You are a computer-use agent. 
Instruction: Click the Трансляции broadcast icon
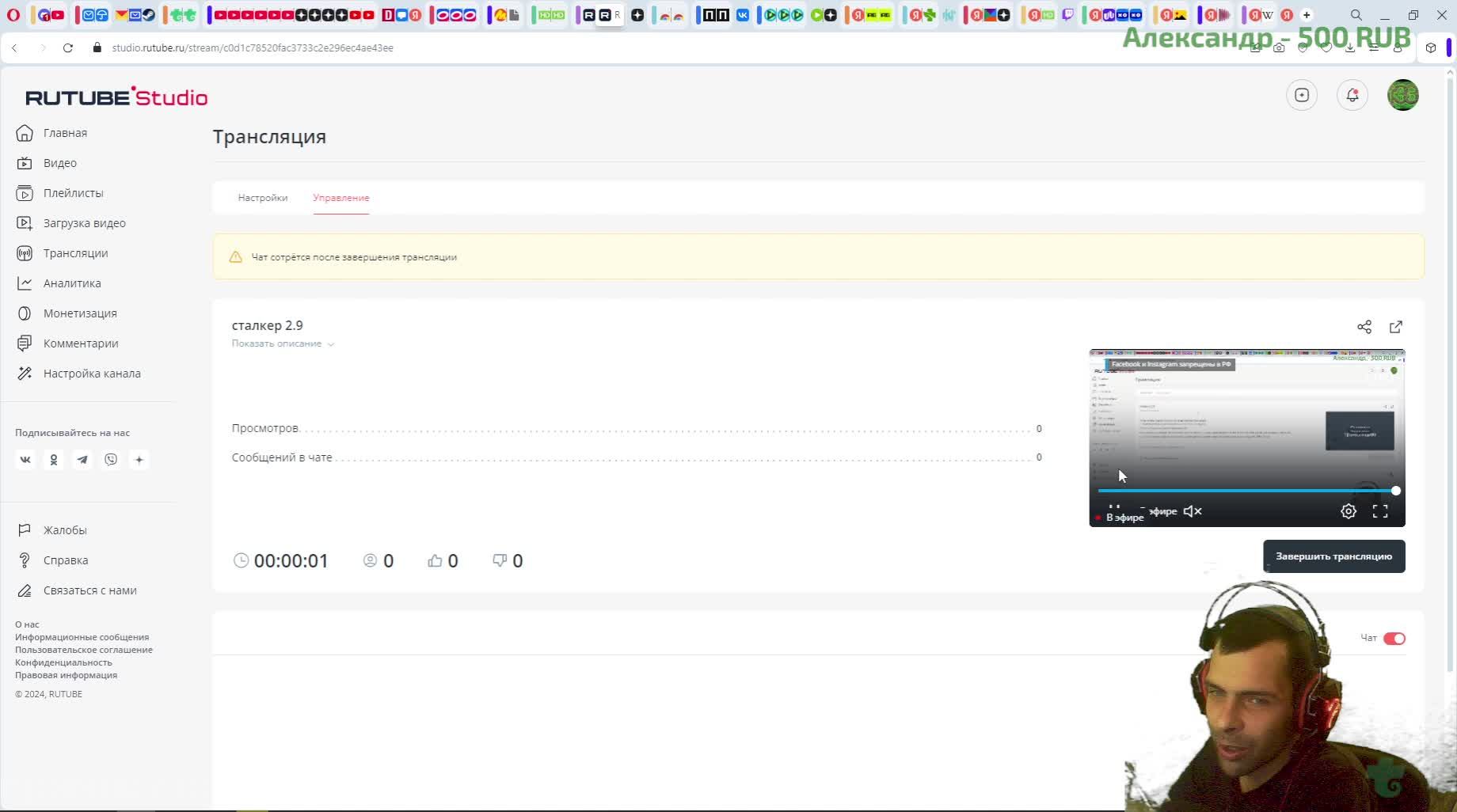tap(25, 253)
